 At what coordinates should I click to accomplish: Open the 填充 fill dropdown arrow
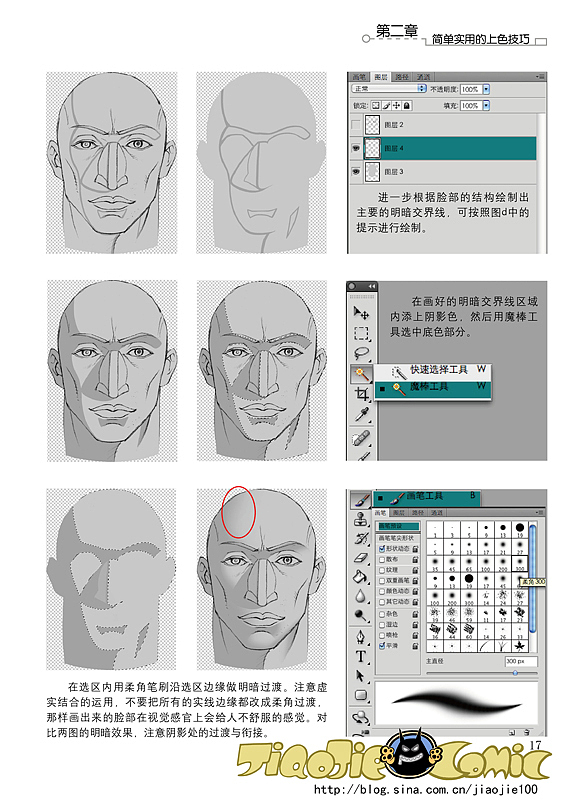pos(486,106)
